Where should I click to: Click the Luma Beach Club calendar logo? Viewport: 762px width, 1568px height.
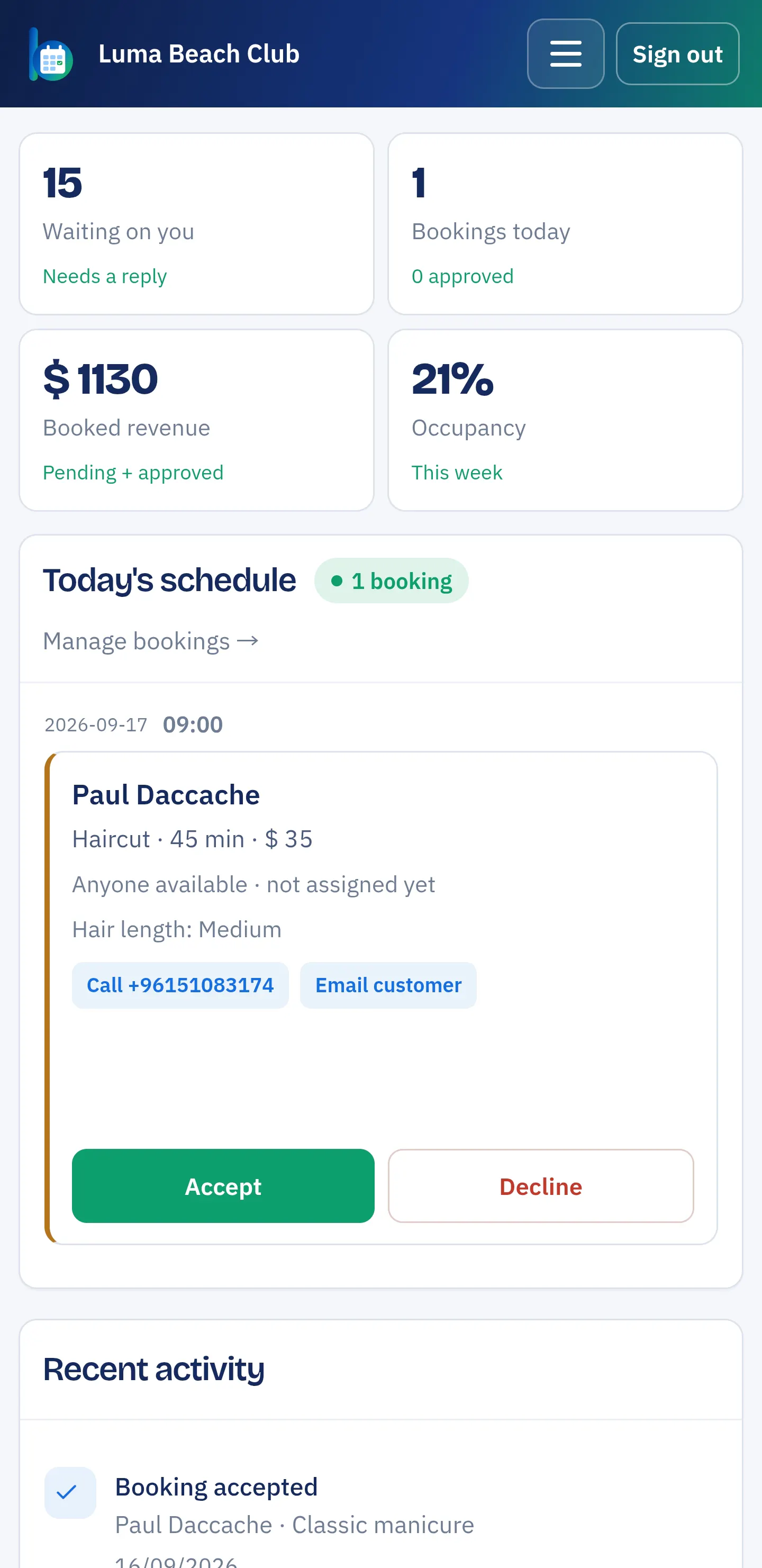coord(51,54)
